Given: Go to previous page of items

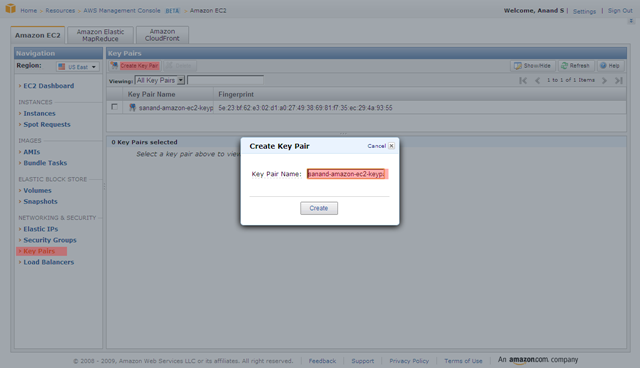Looking at the screenshot, I should [x=538, y=80].
